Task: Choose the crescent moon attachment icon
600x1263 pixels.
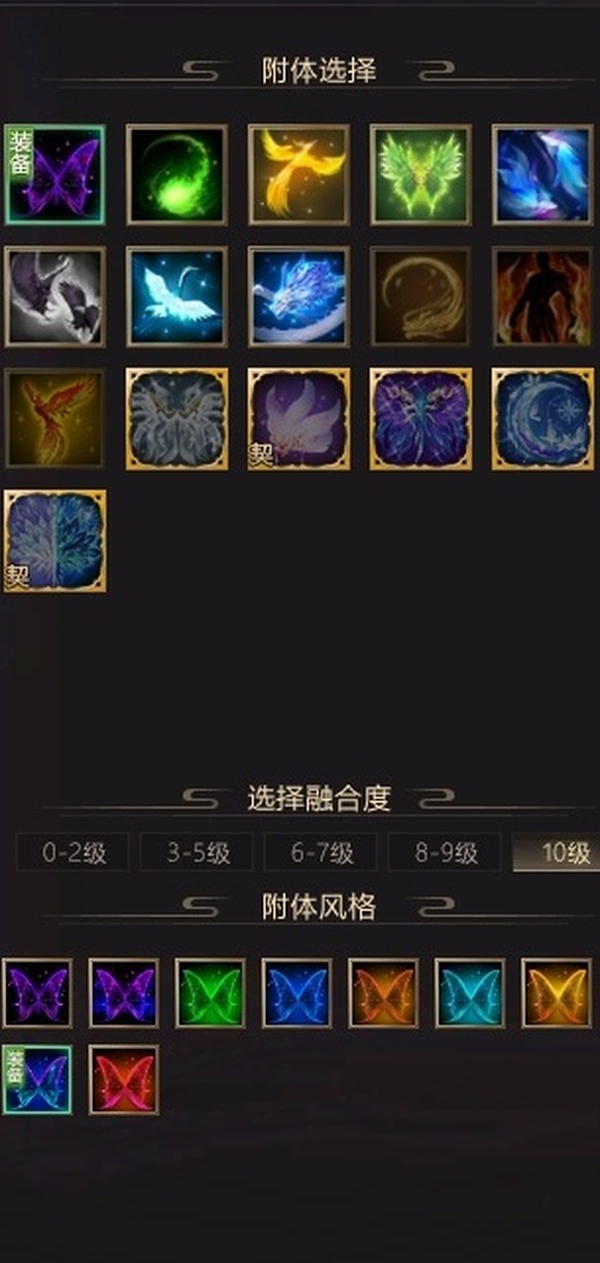Action: (543, 419)
